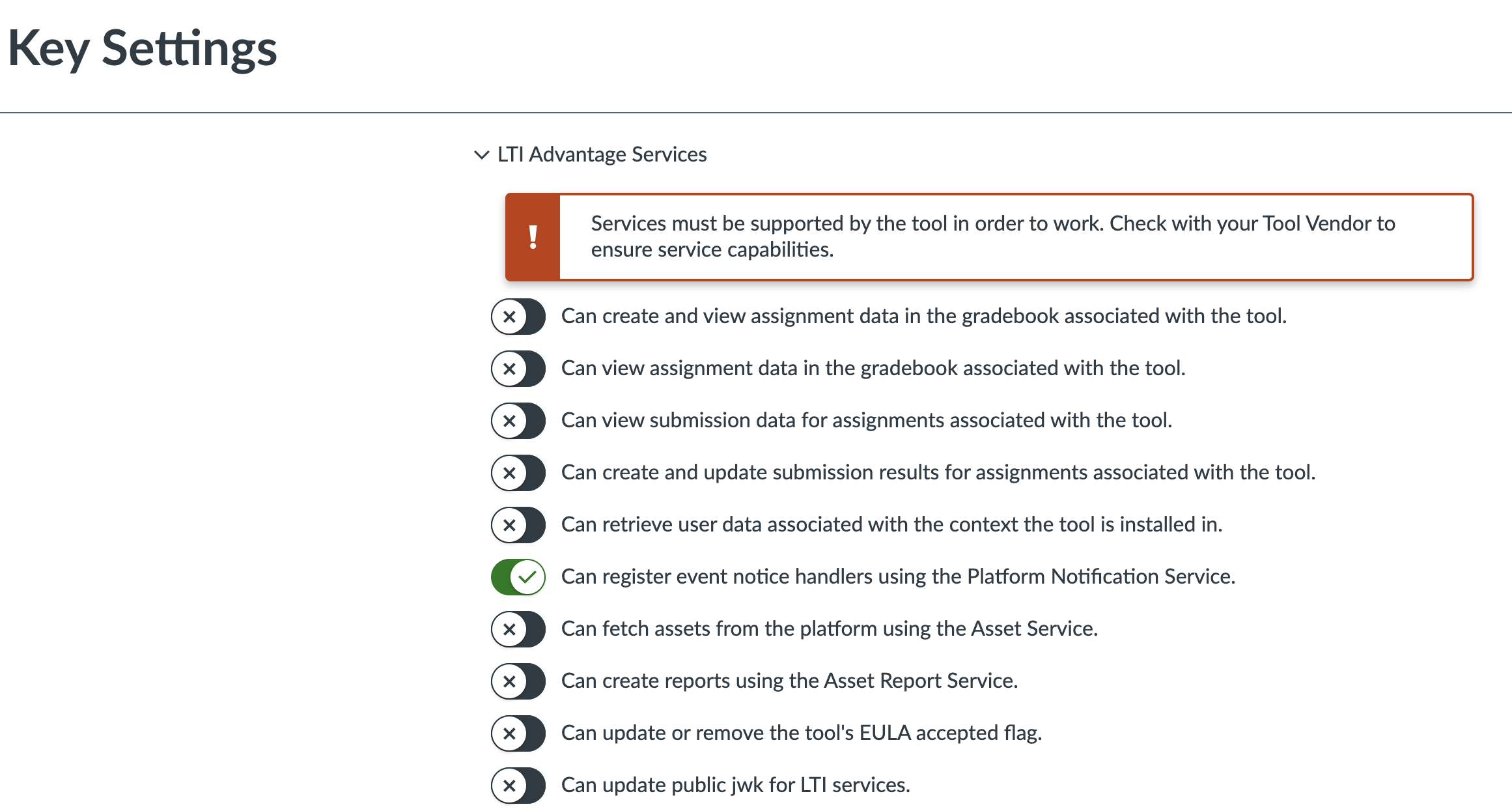Allow retrieving user data associated with context
The image size is (1512, 809).
[518, 525]
